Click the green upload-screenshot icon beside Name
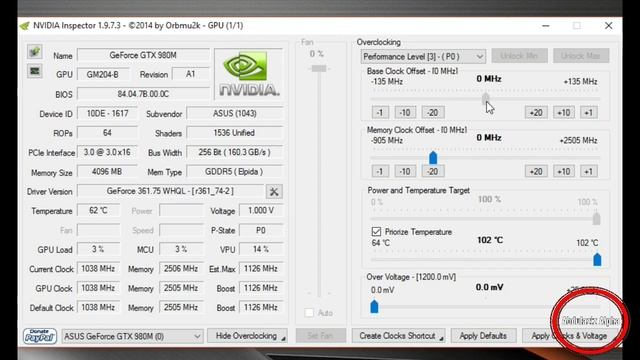This screenshot has width=640, height=360. pyautogui.click(x=35, y=52)
